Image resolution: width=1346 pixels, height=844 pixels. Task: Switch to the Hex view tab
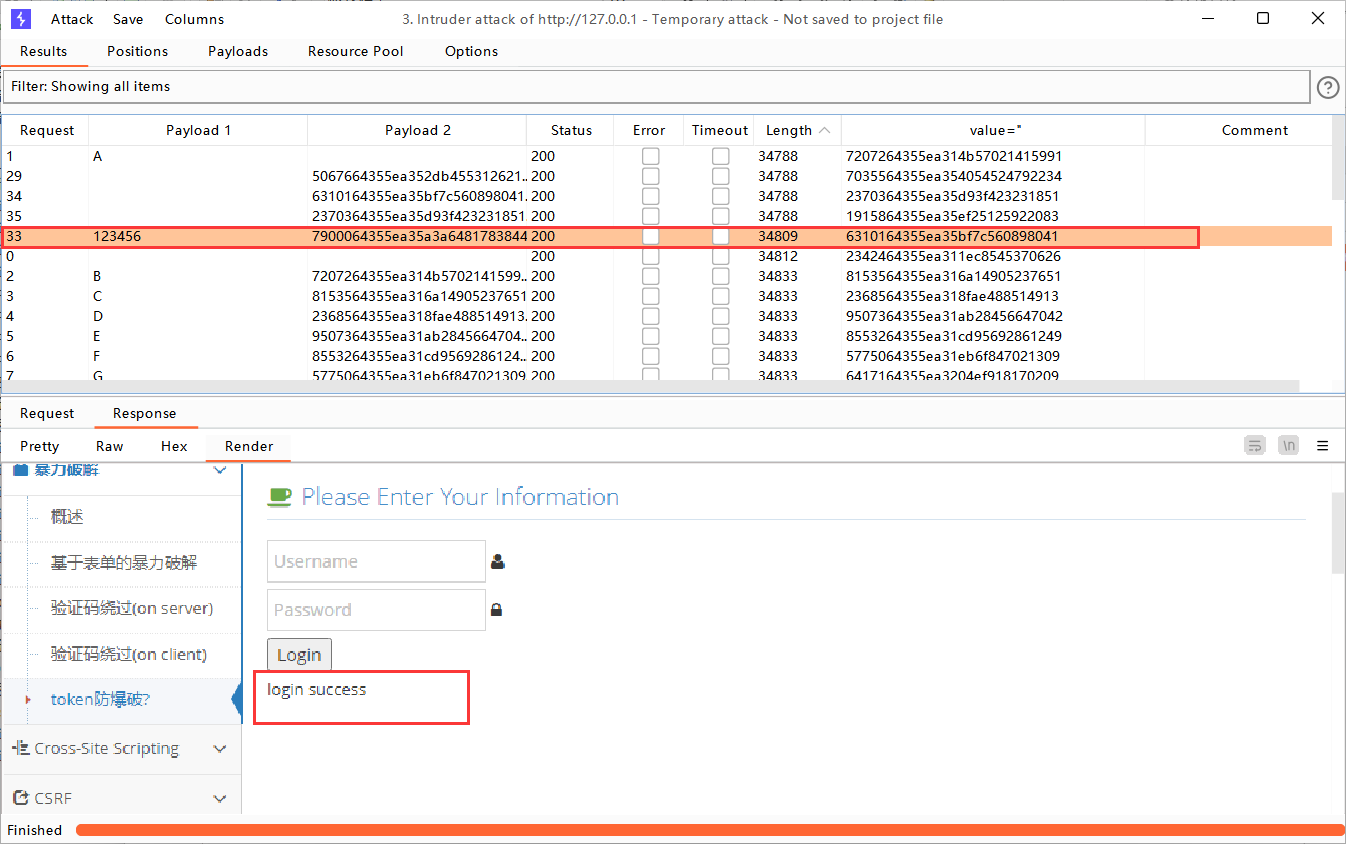[x=174, y=446]
